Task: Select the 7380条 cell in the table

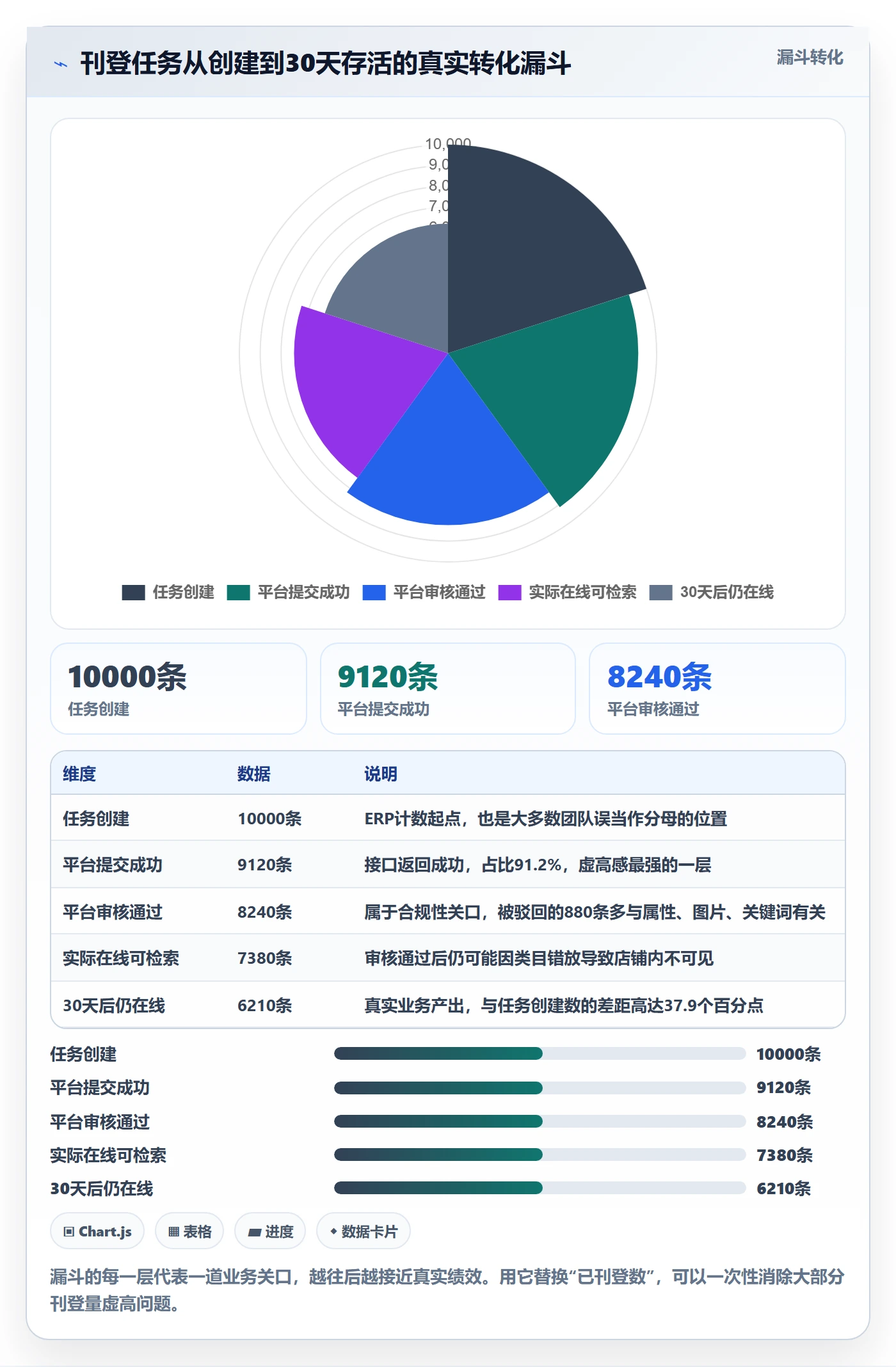Action: (x=265, y=958)
